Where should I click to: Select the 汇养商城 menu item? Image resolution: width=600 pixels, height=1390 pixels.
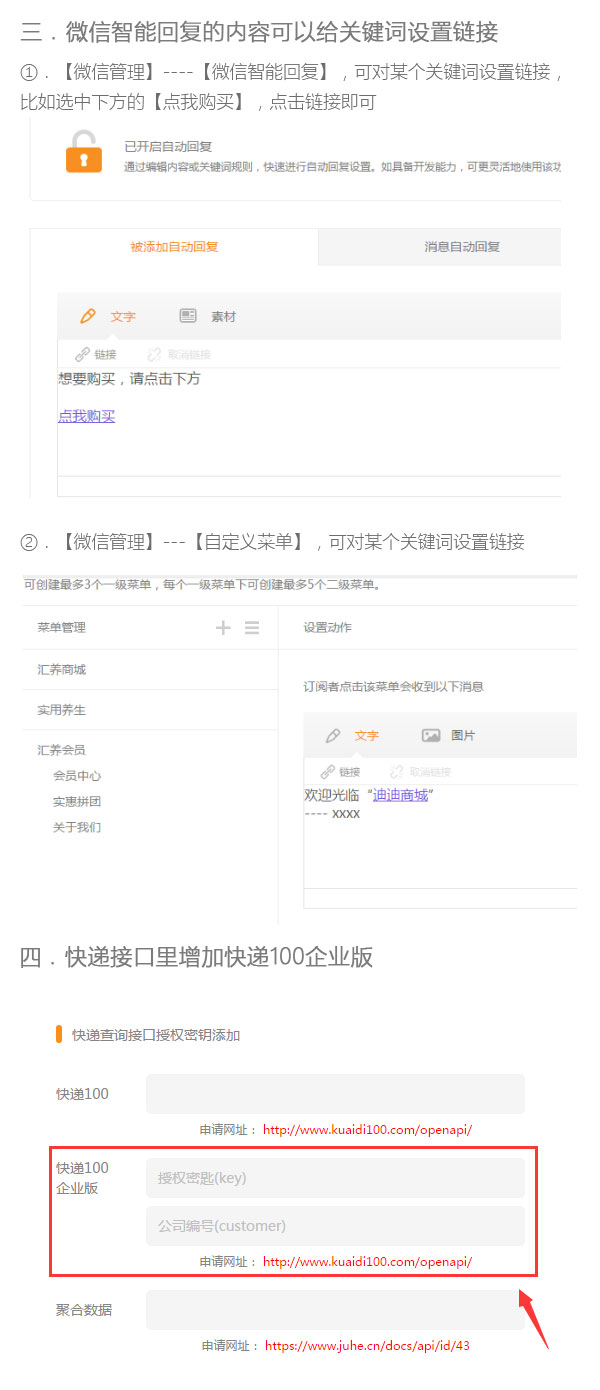pyautogui.click(x=62, y=669)
